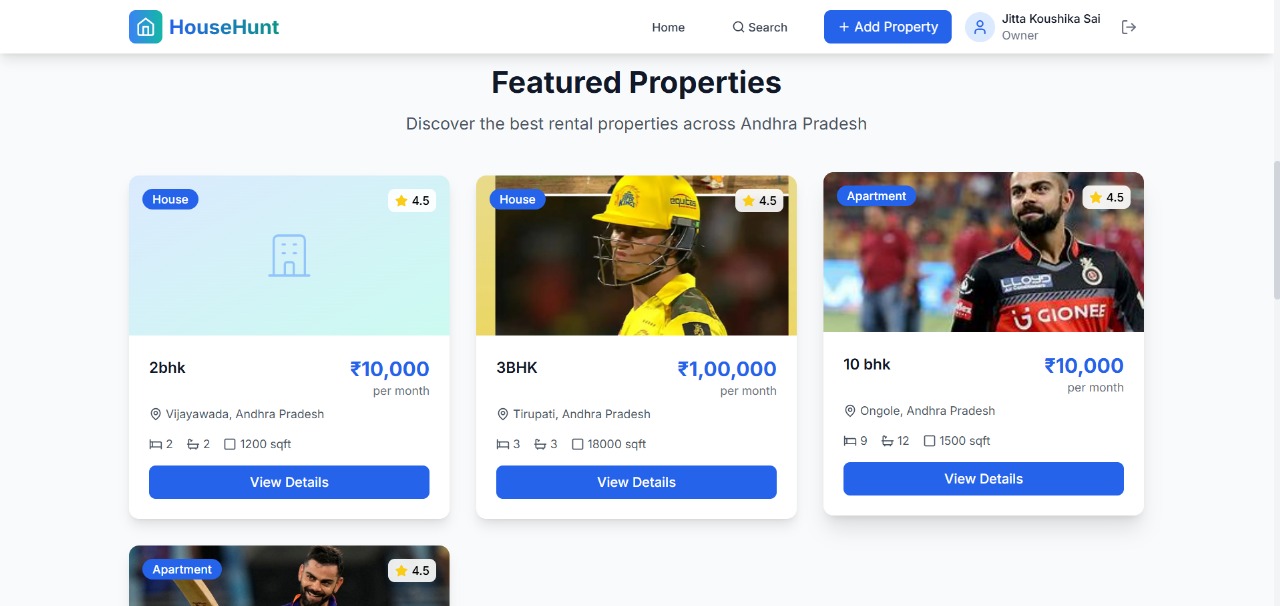Click the Apartment tag on the bottom card
The height and width of the screenshot is (606, 1280).
[x=182, y=570]
